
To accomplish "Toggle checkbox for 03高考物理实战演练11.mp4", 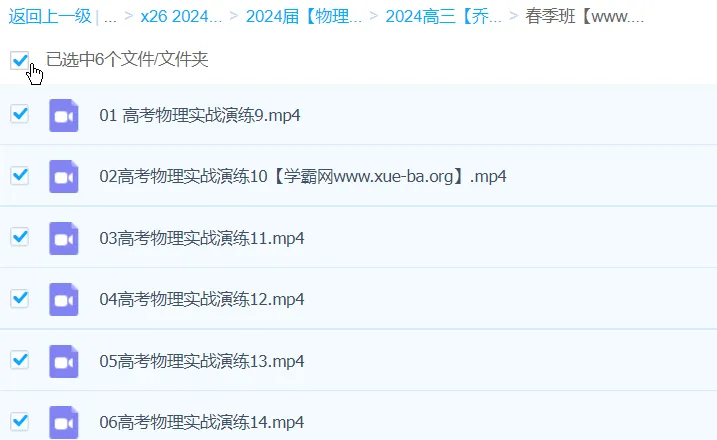I will (20, 237).
